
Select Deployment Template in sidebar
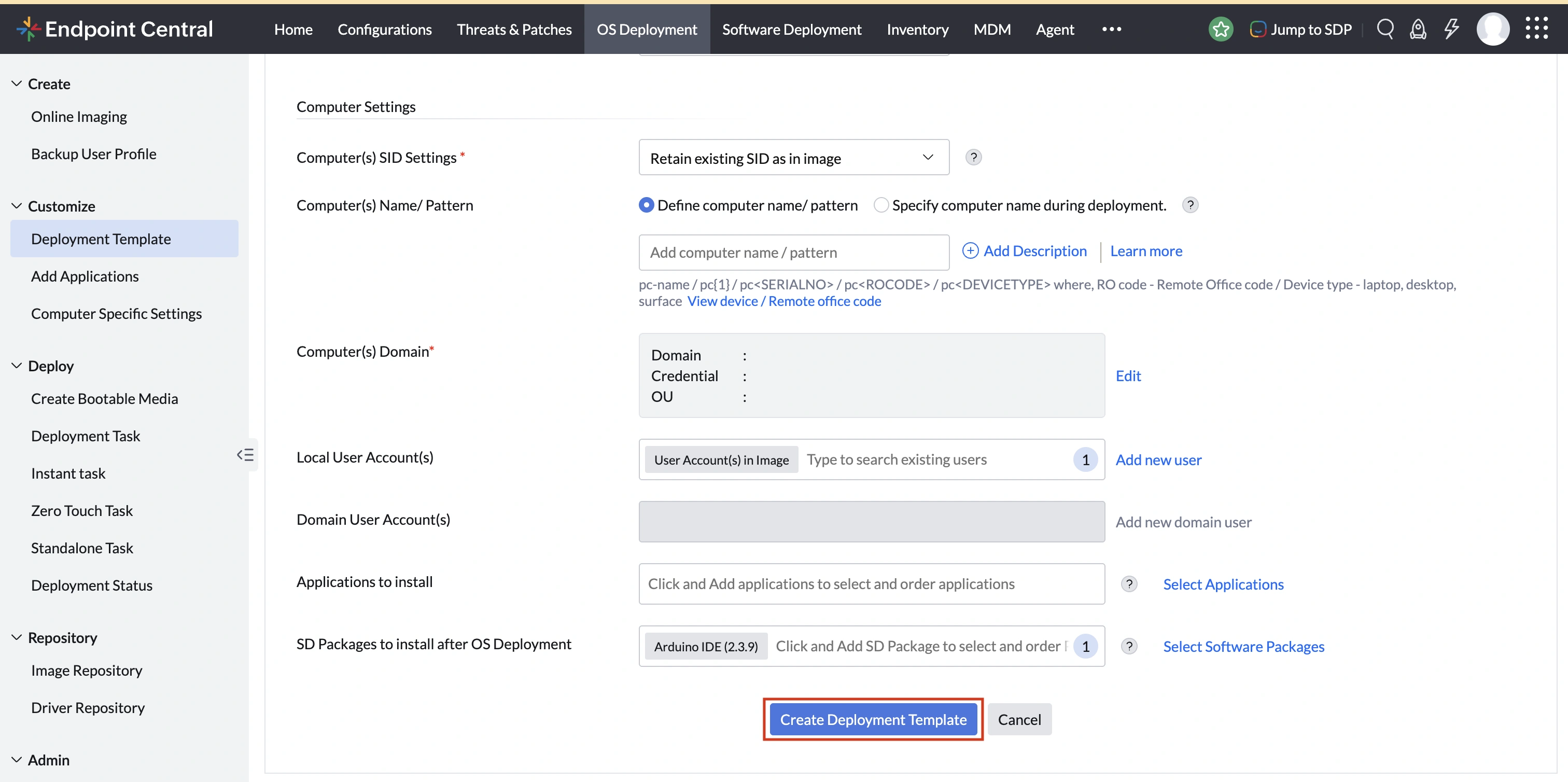click(124, 239)
